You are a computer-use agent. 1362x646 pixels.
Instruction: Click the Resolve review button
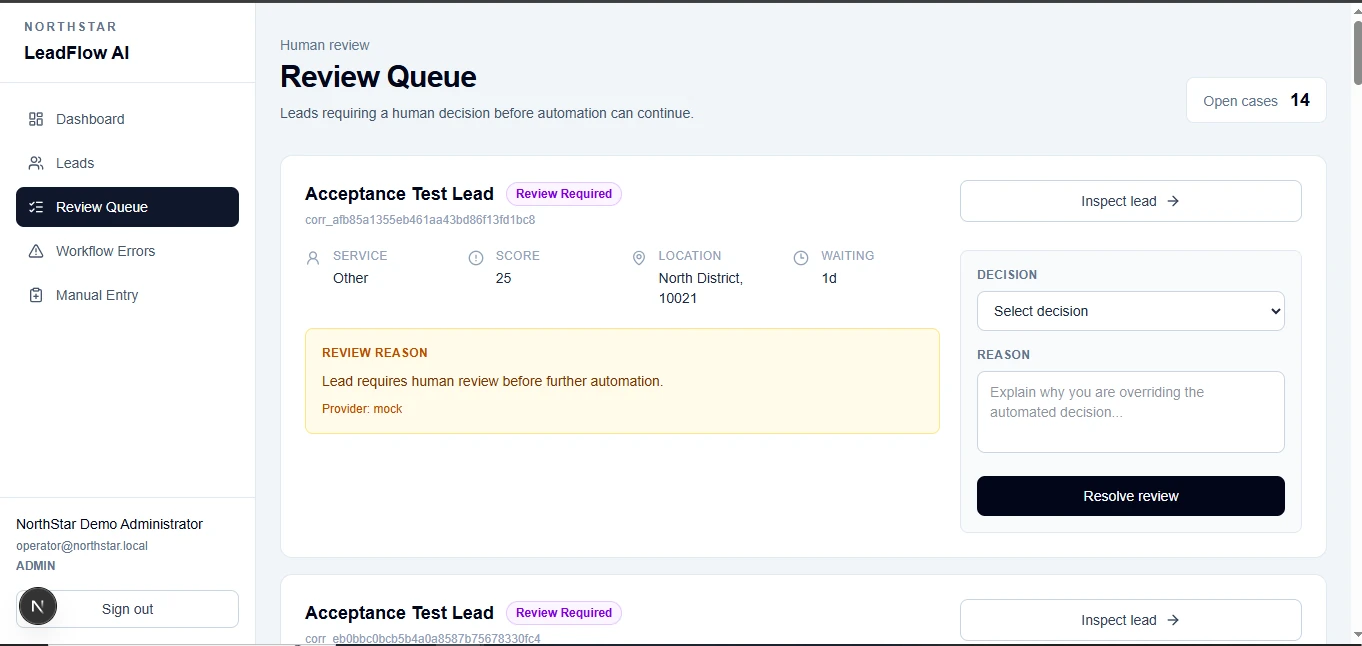pos(1130,496)
